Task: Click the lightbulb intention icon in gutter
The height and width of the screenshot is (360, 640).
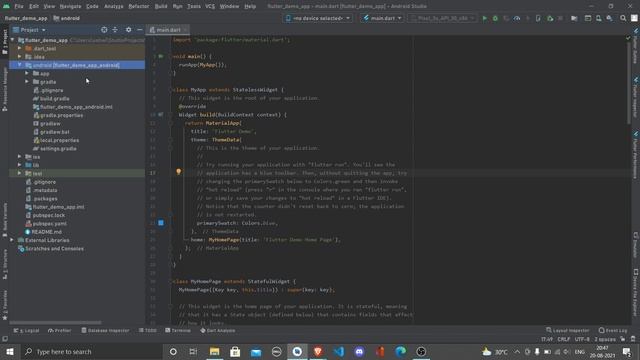Action: coord(178,172)
